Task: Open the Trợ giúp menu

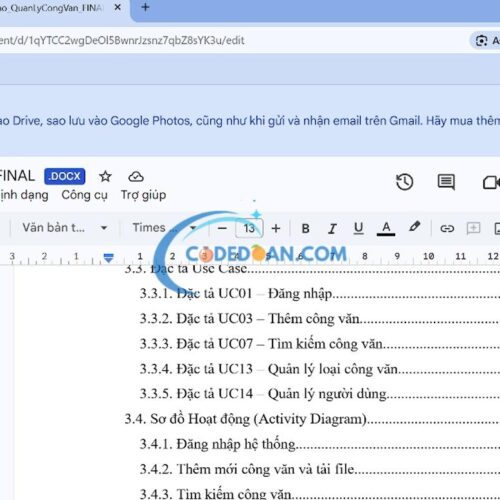Action: [143, 195]
